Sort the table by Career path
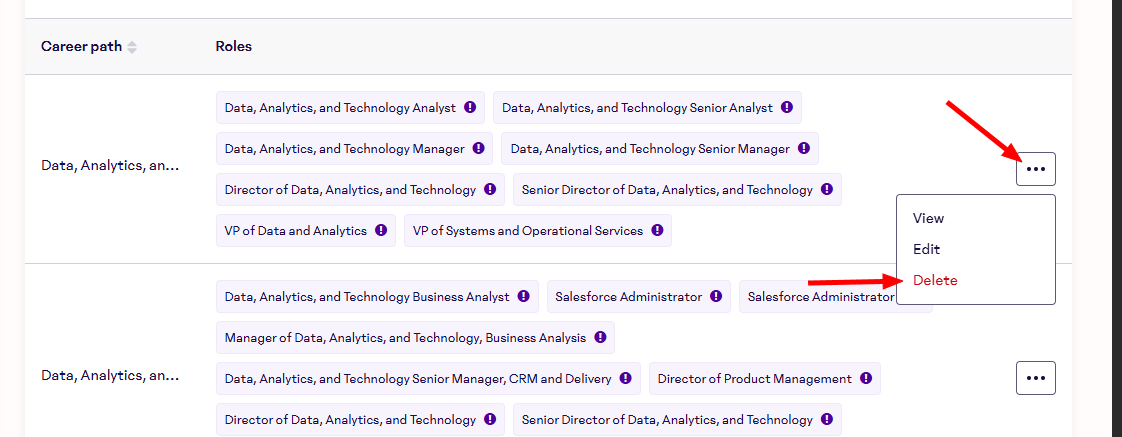The image size is (1122, 437). tap(132, 47)
